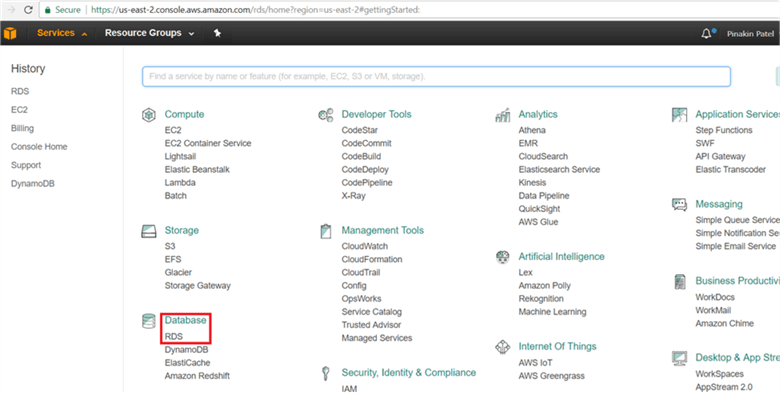
Task: Open Elastic Beanstalk service
Action: pyautogui.click(x=197, y=170)
